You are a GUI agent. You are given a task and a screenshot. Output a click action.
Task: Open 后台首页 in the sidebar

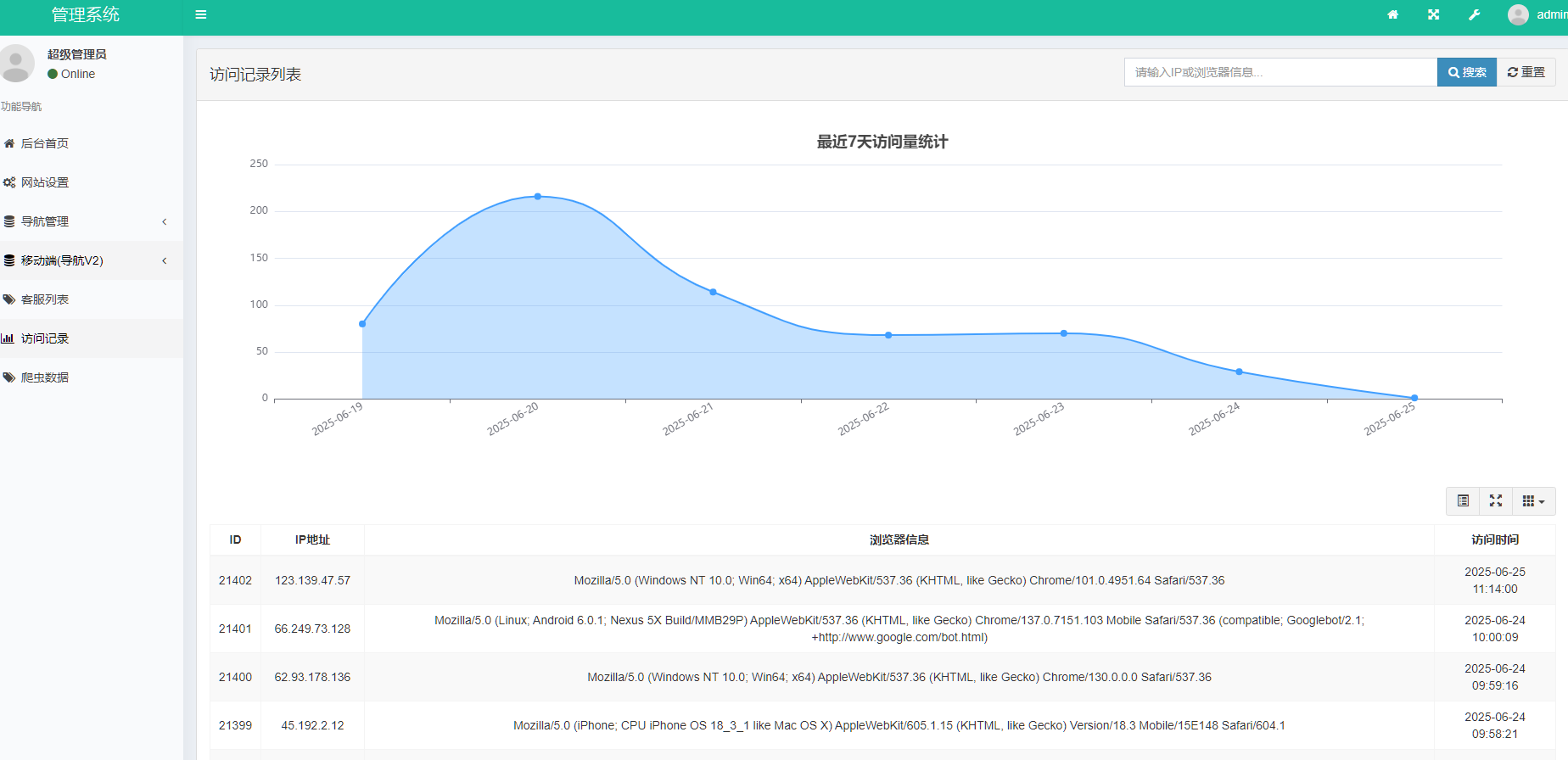[x=45, y=143]
